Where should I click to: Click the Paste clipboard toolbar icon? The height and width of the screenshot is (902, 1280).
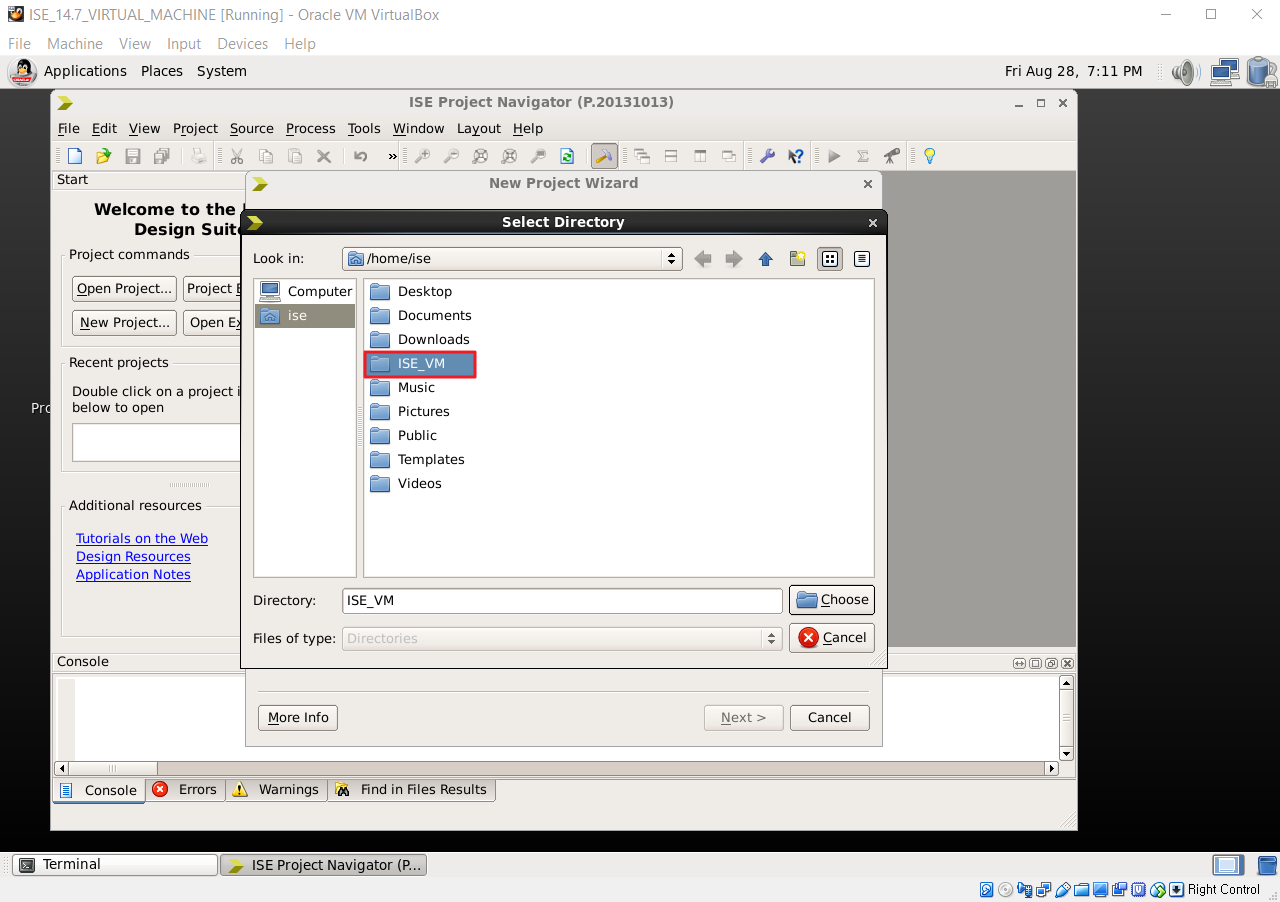tap(295, 156)
